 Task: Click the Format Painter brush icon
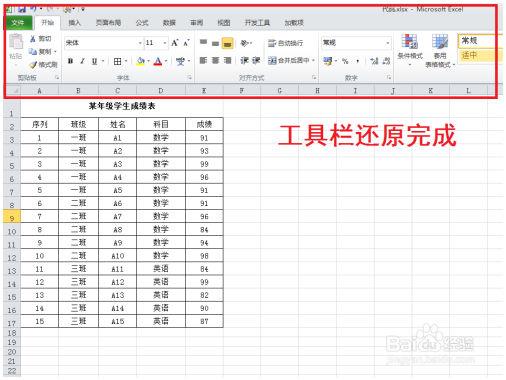[x=33, y=65]
